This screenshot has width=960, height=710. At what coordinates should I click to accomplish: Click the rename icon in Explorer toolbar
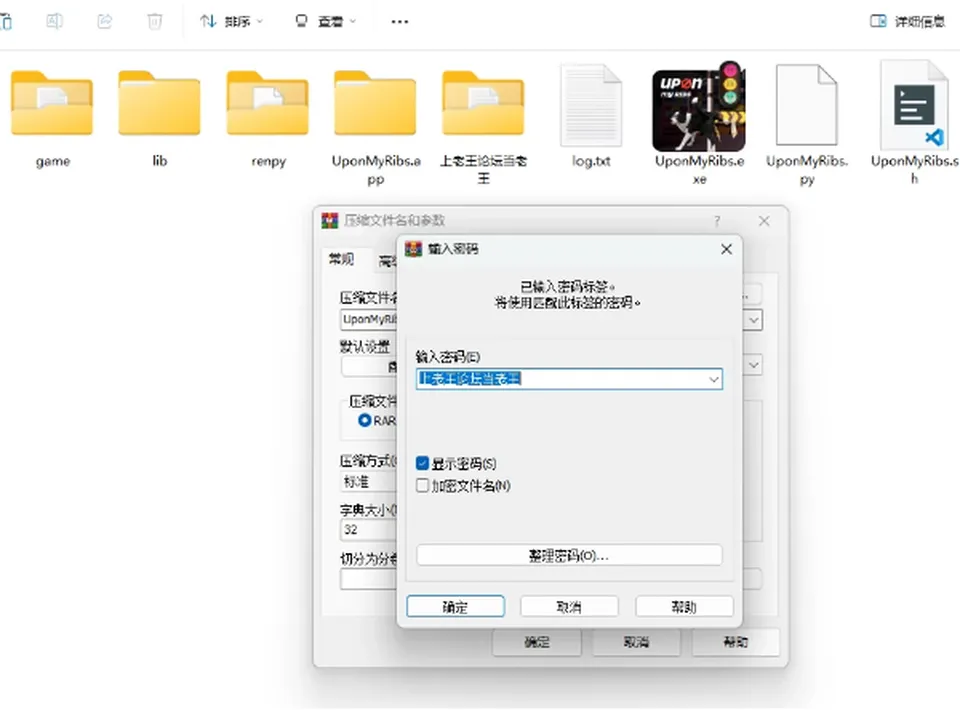(54, 21)
